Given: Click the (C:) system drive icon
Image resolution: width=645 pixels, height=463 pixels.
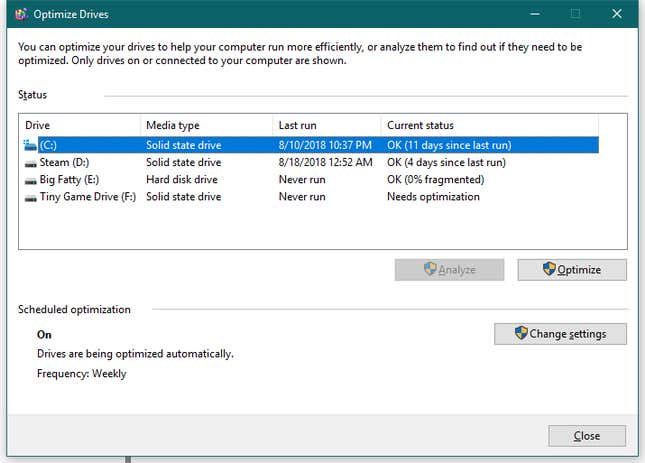Looking at the screenshot, I should pyautogui.click(x=30, y=145).
